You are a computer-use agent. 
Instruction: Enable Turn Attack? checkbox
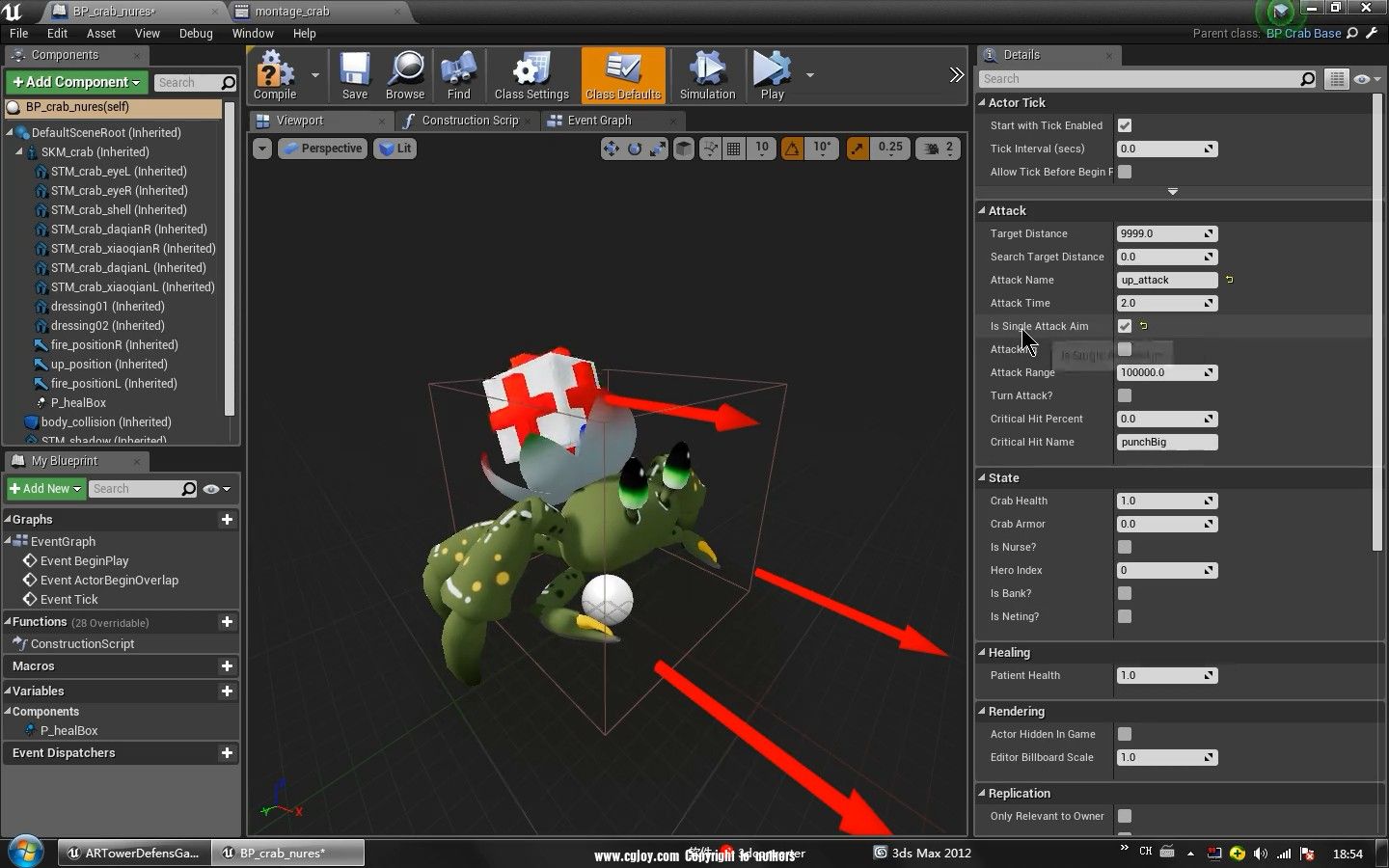point(1125,395)
